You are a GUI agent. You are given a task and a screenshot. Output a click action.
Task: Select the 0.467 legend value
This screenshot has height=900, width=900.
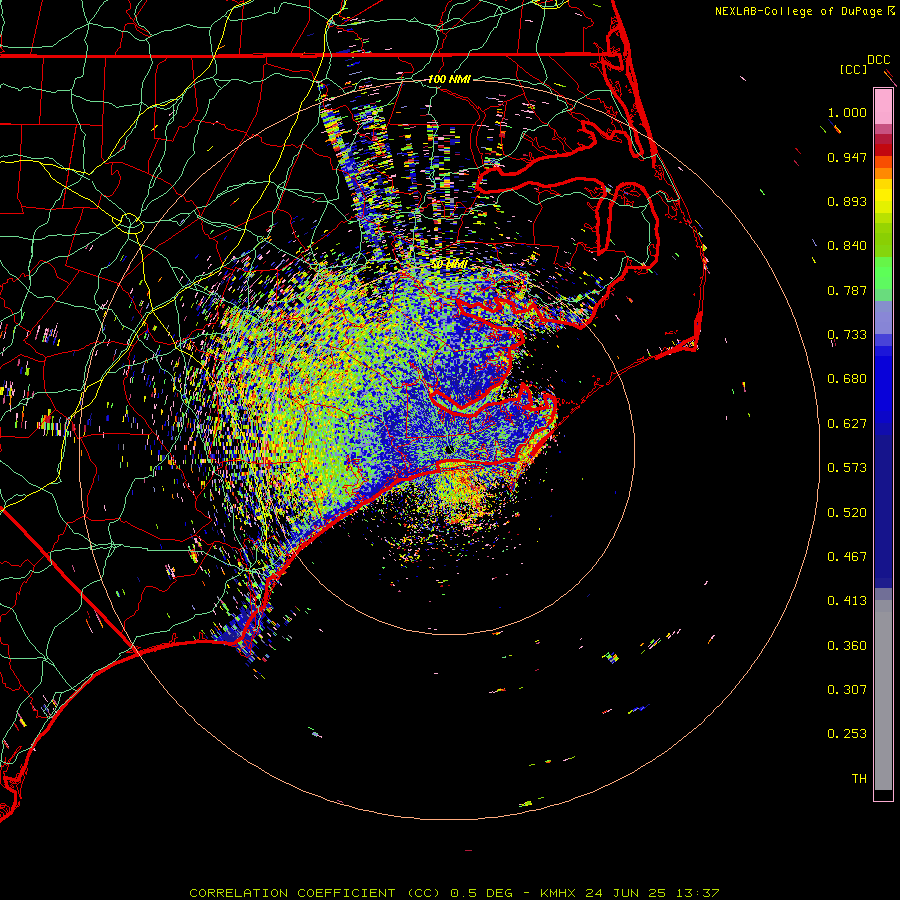(847, 557)
